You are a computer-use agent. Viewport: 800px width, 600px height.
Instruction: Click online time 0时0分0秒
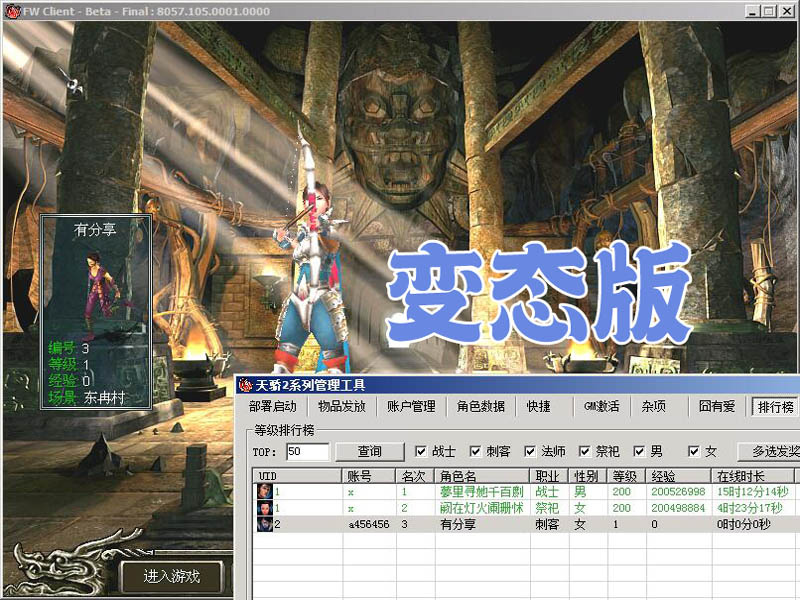(x=743, y=524)
